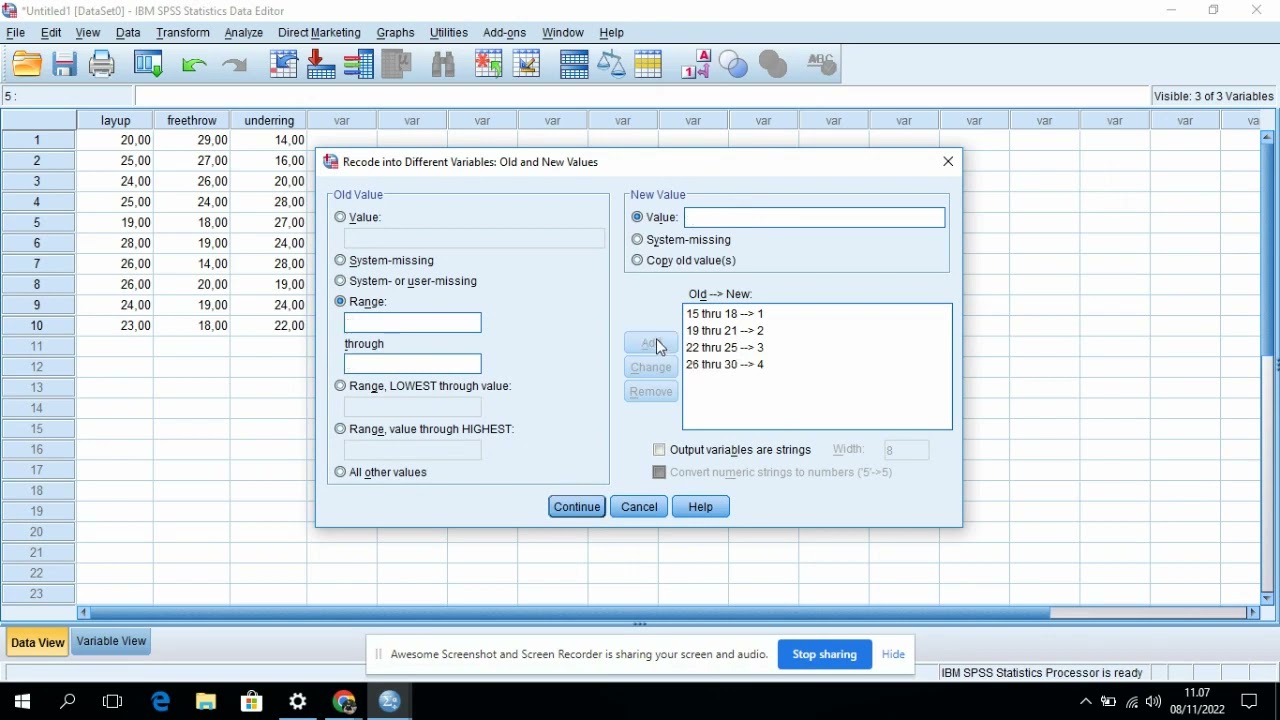Viewport: 1280px width, 720px height.
Task: Select Range, value through HIGHEST
Action: [x=341, y=429]
